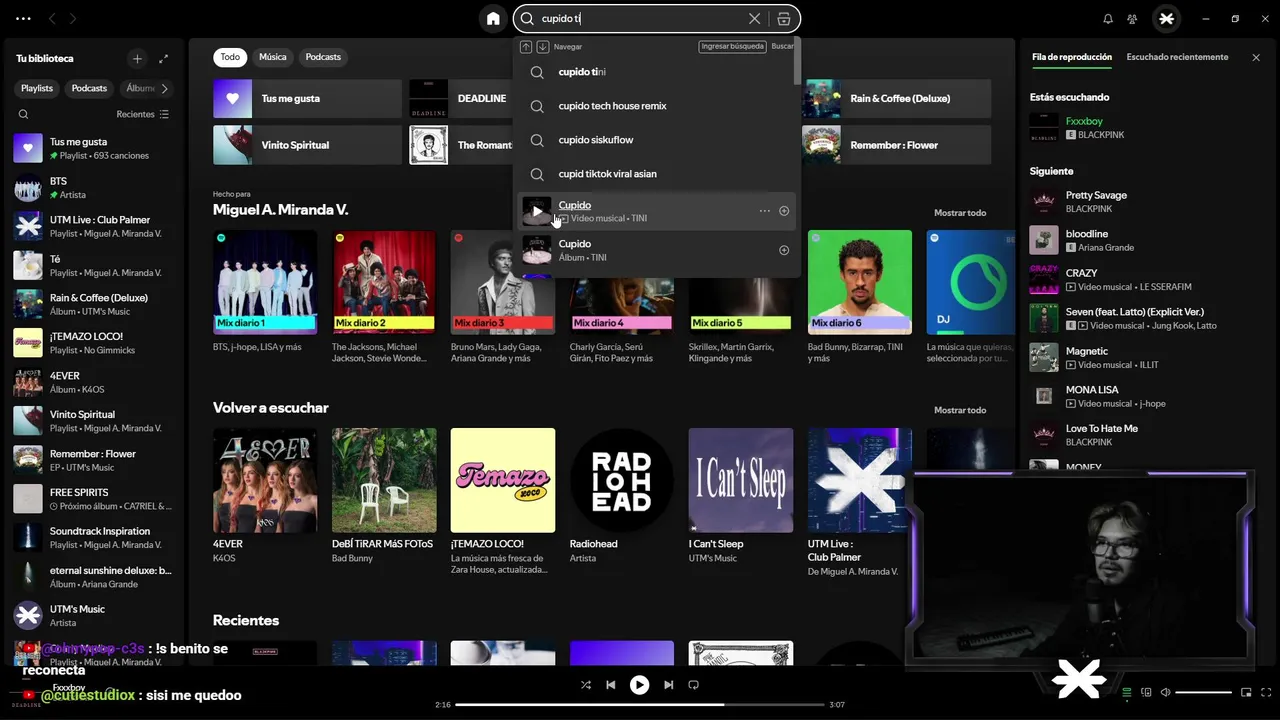Open the Tus me gusta shortcut card
The image size is (1280, 720).
307,99
